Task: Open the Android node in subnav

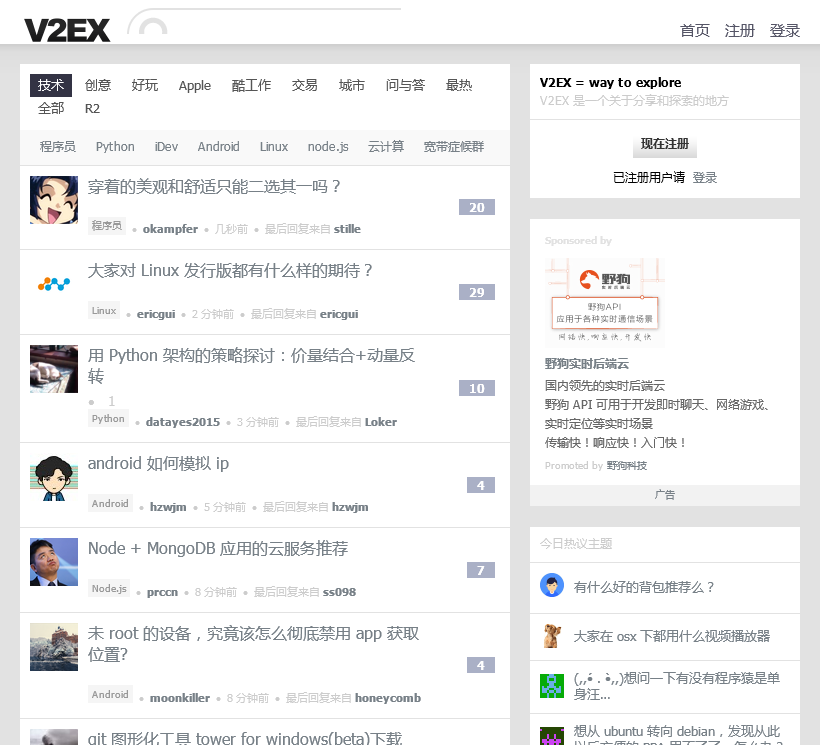Action: pos(219,147)
